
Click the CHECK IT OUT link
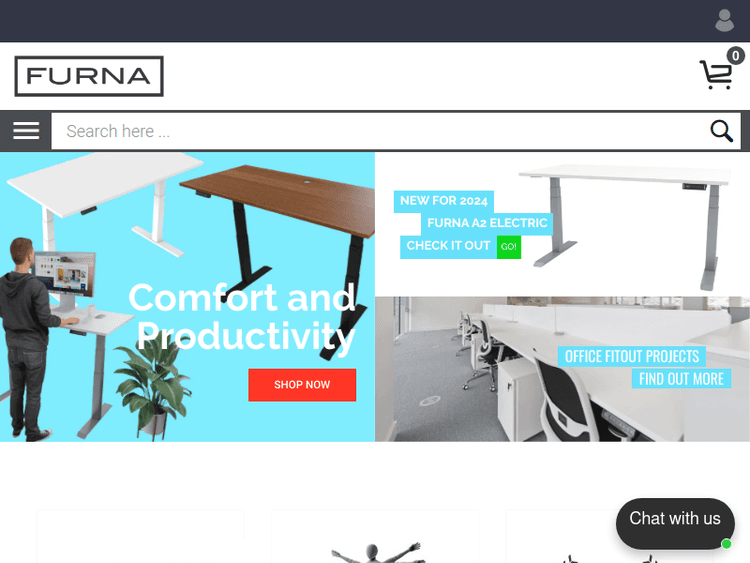pyautogui.click(x=448, y=246)
